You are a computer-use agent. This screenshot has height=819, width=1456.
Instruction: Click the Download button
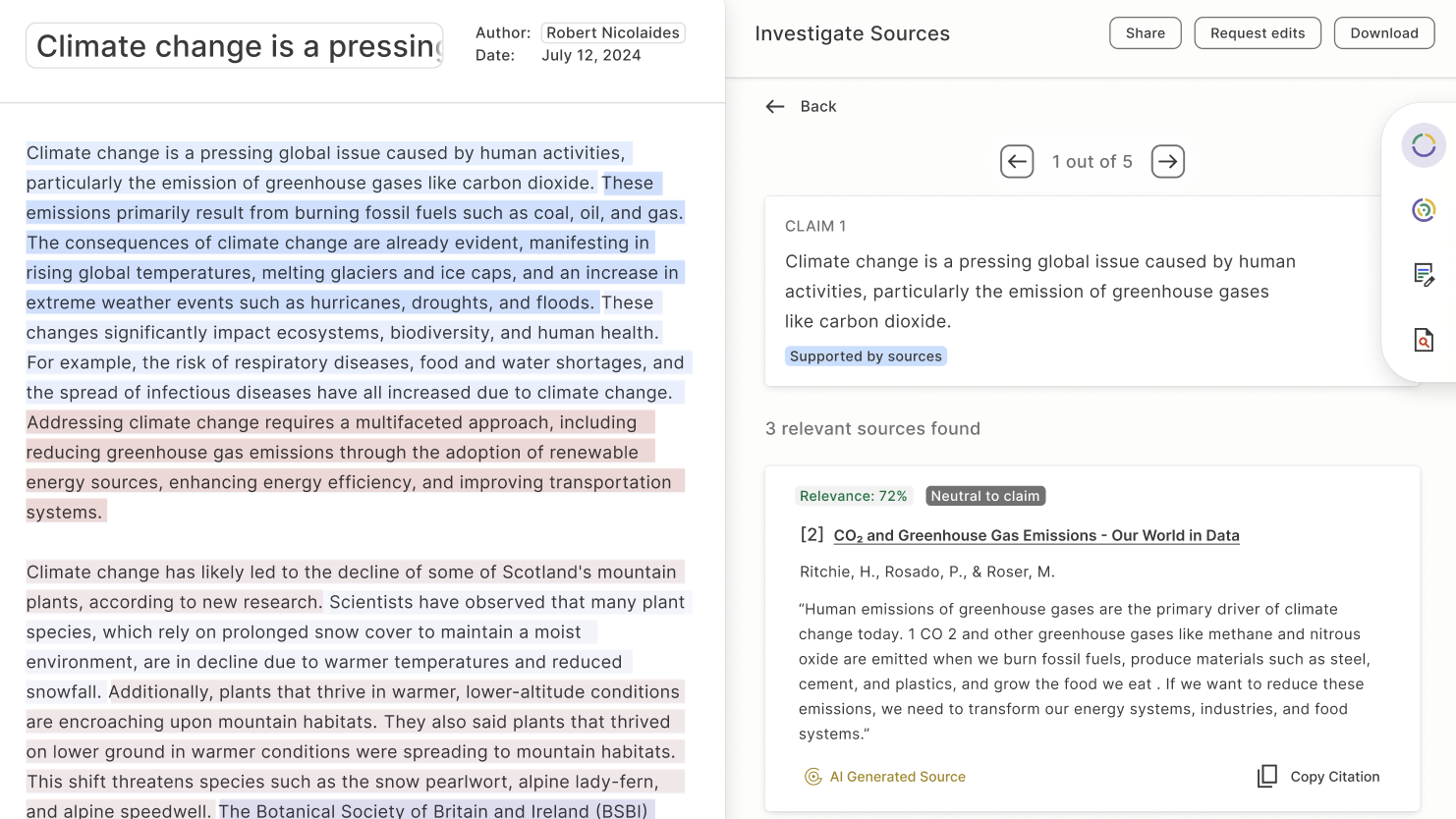click(x=1383, y=32)
